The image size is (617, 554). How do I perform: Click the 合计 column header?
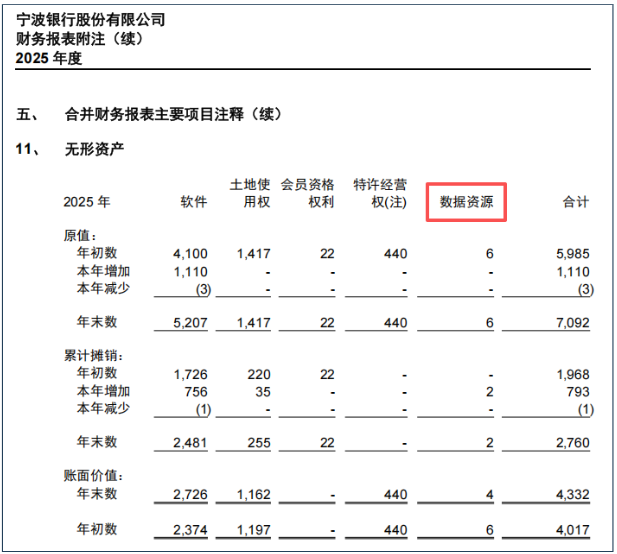pos(576,202)
